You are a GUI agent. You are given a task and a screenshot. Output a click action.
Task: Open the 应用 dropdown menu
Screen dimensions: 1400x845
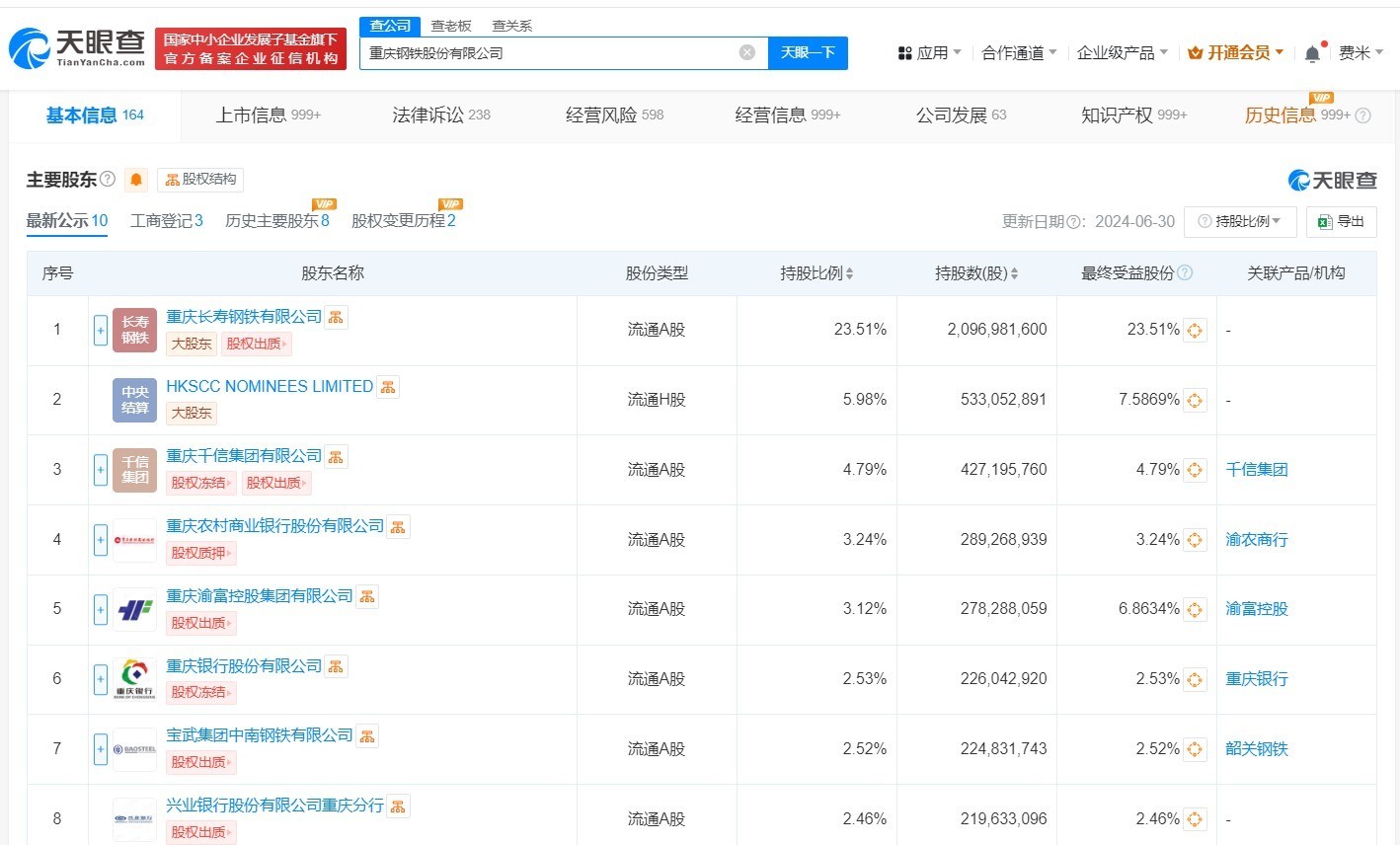[x=929, y=52]
